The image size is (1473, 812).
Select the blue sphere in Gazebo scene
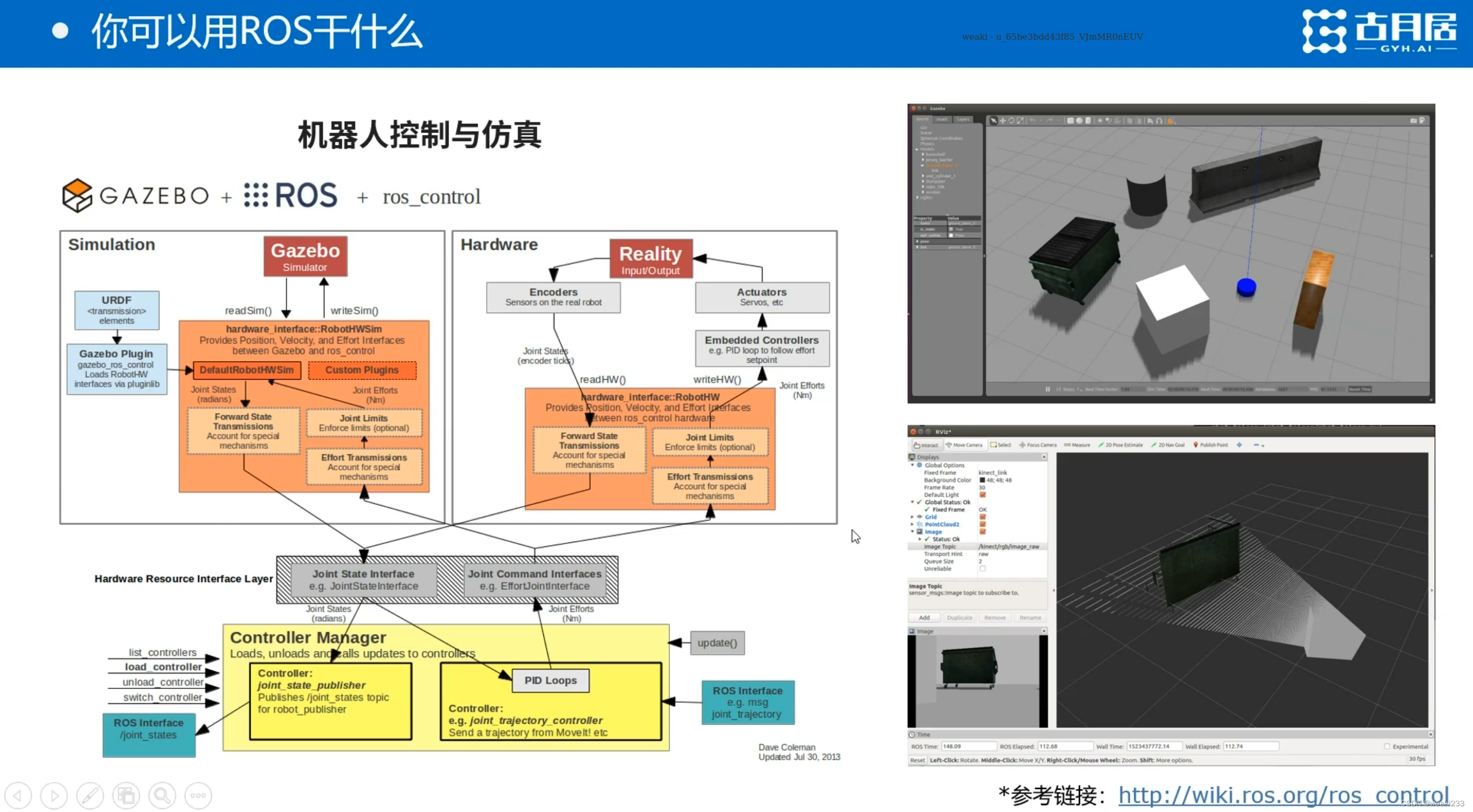point(1246,286)
